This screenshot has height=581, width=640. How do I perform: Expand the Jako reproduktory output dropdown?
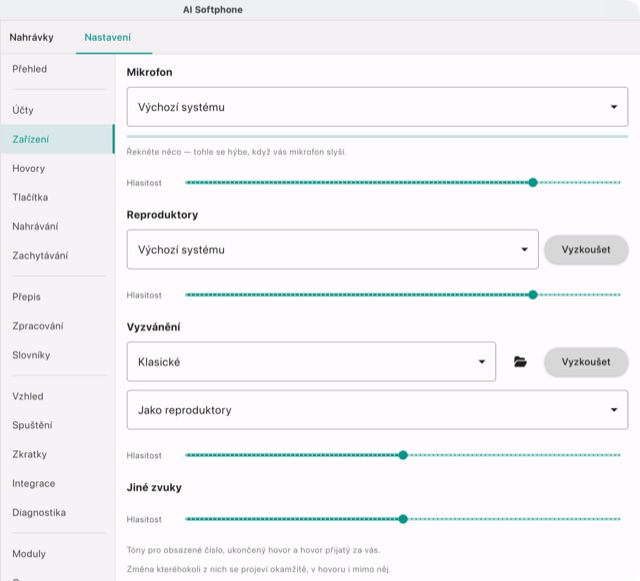click(x=377, y=410)
